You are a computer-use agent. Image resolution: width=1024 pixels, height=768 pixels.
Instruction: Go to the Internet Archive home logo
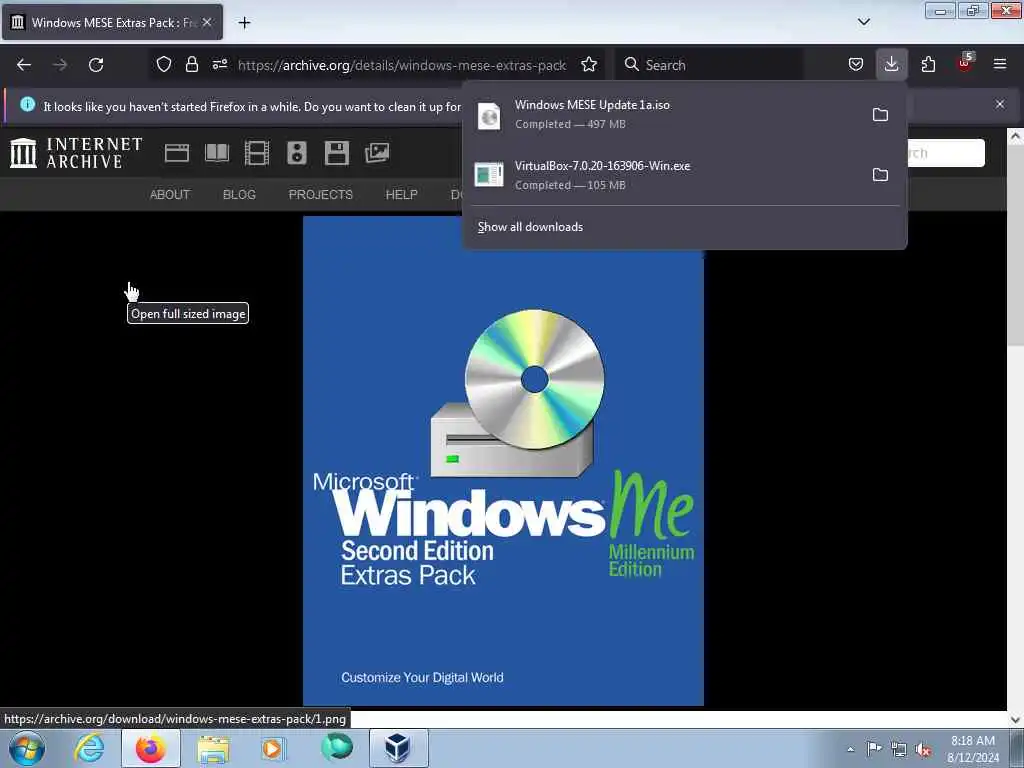(76, 153)
